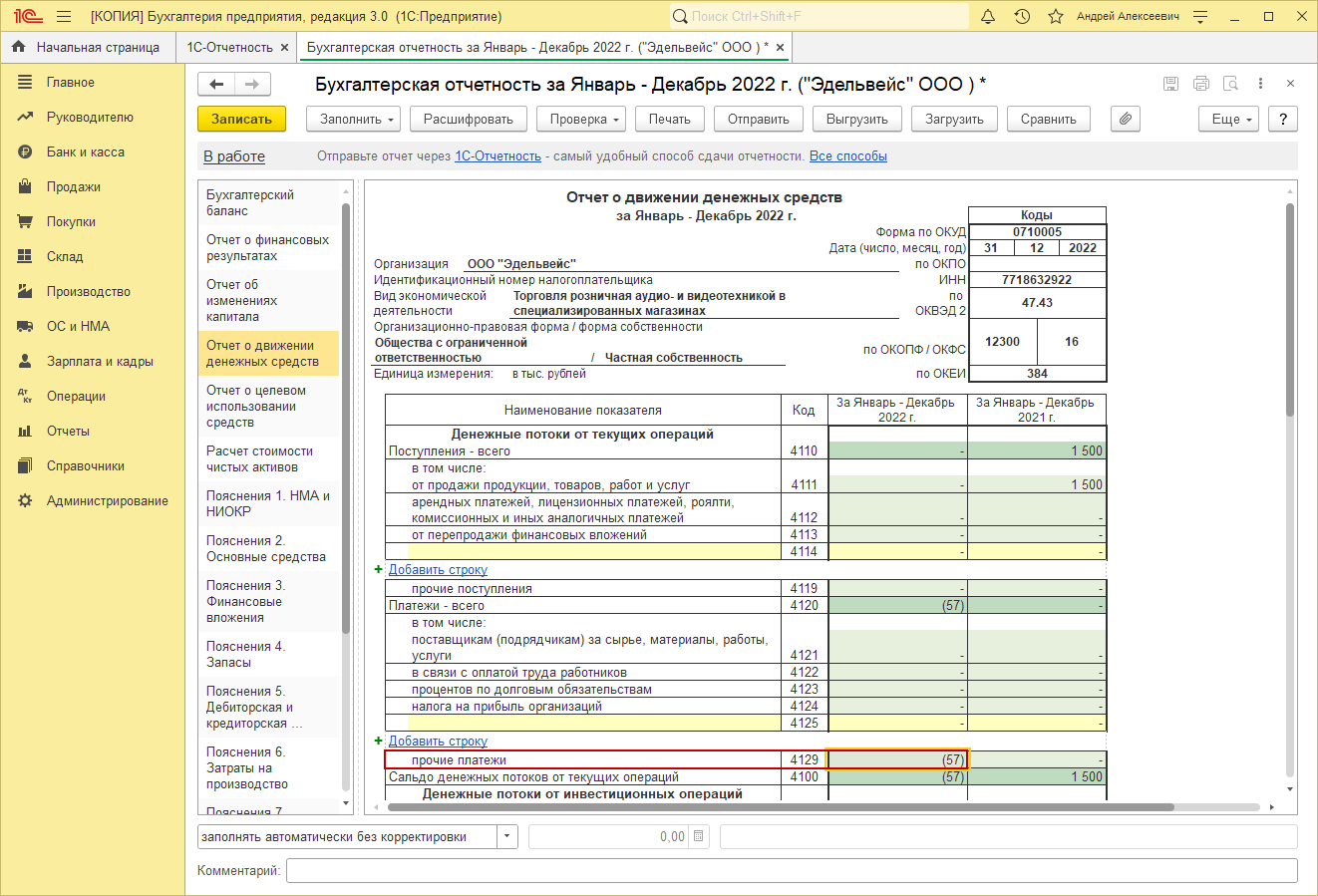
Task: Select Бухгалтерский баланс in report list
Action: point(269,203)
